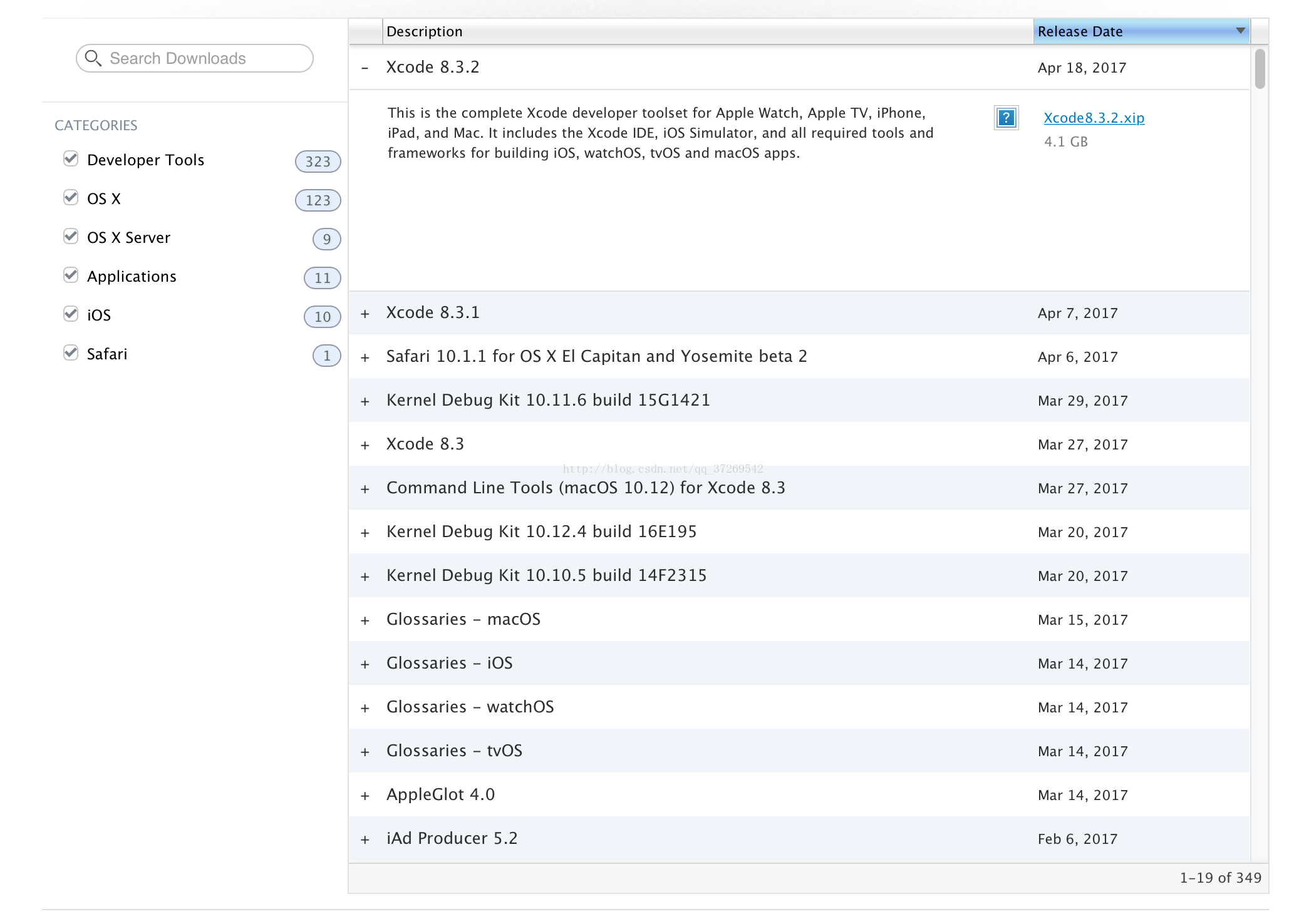Click the Safari 1 count badge

(326, 356)
